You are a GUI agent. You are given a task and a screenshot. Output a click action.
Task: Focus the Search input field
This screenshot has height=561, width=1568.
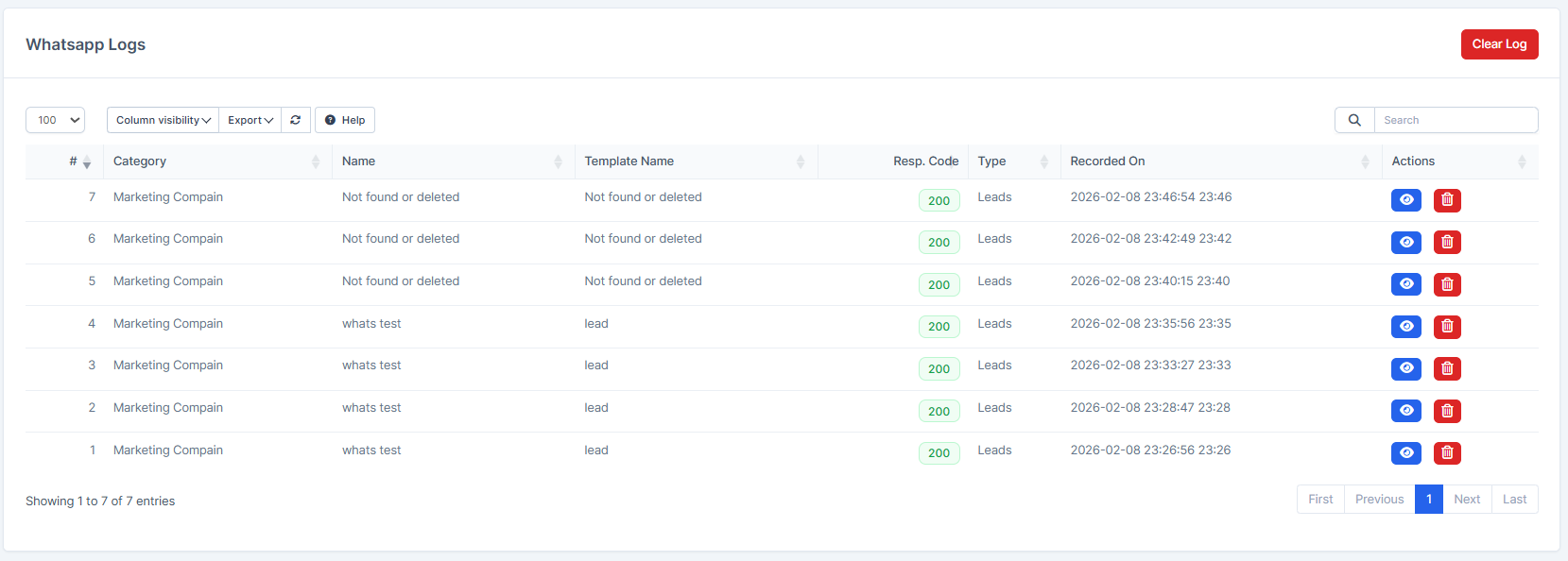(1456, 120)
